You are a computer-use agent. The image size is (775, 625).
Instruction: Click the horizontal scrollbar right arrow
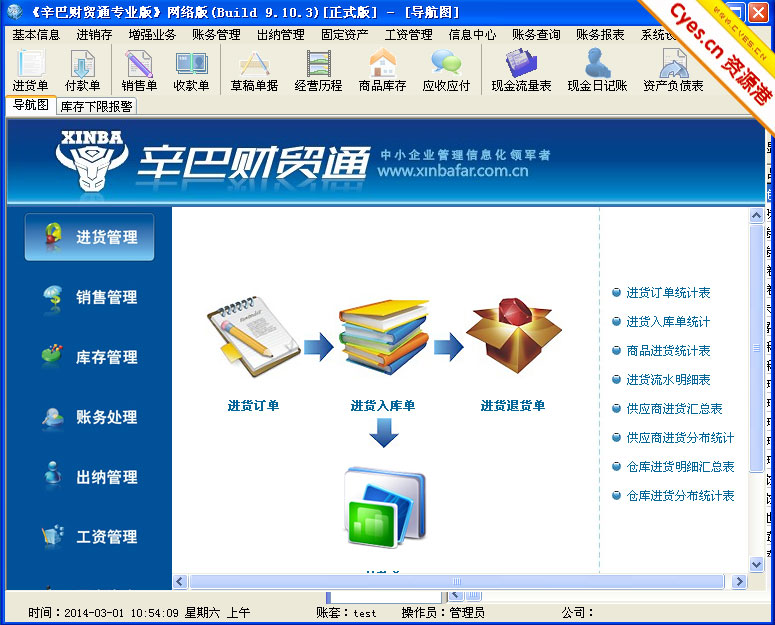tap(739, 582)
